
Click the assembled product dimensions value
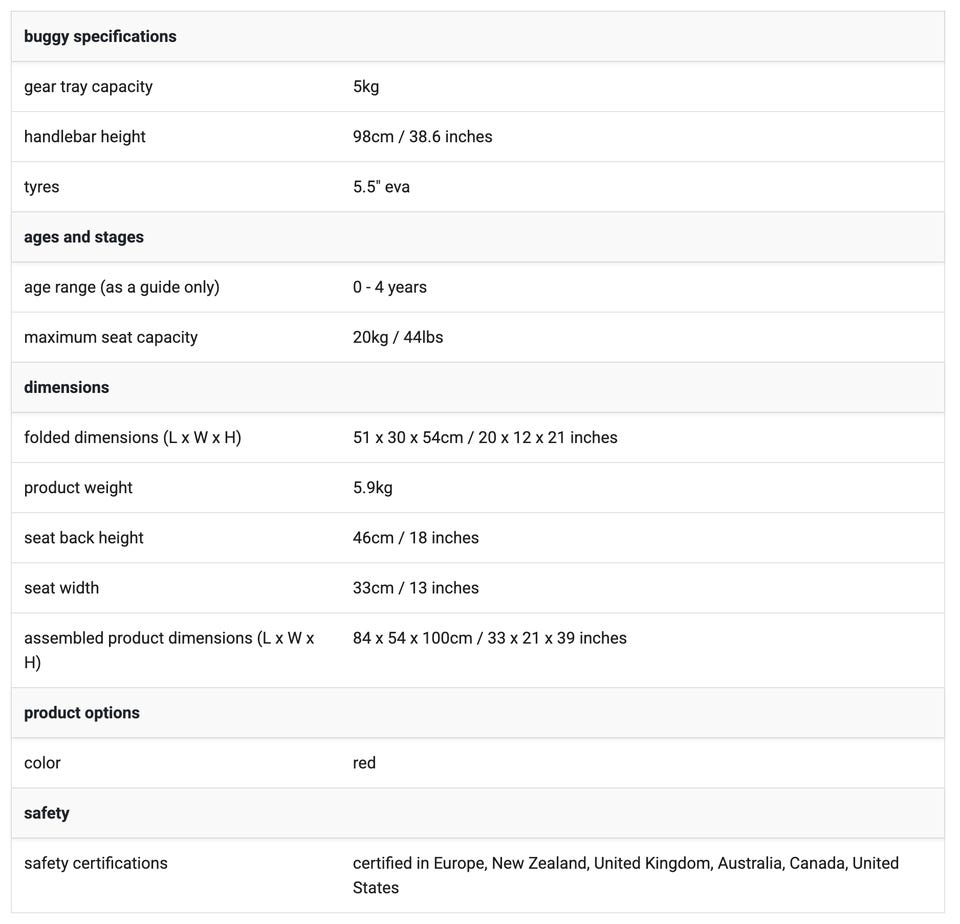489,638
